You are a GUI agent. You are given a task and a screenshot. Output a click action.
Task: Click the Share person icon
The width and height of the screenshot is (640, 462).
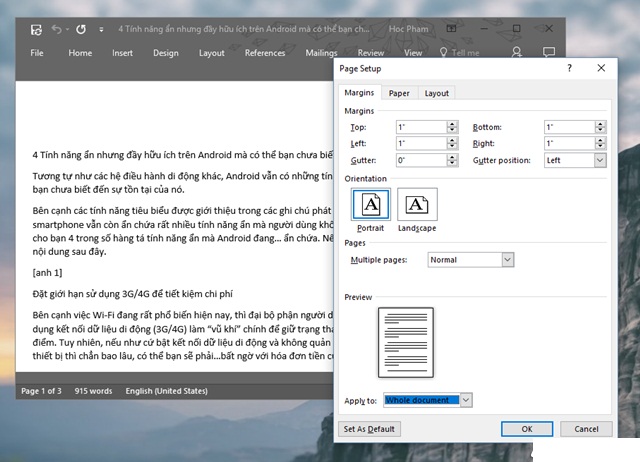(x=517, y=52)
